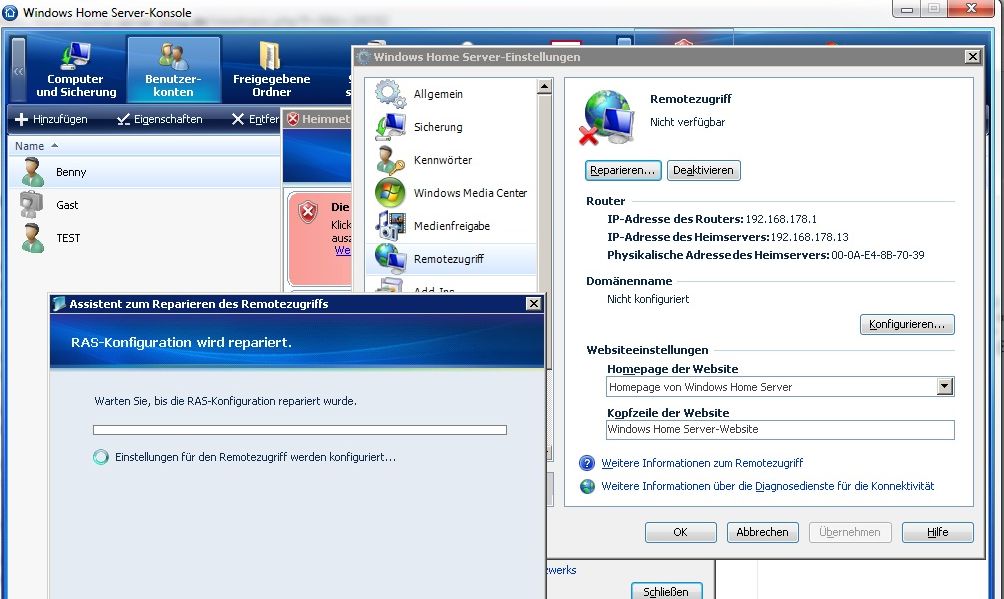Image resolution: width=1004 pixels, height=599 pixels.
Task: Click the user name TEST
Action: point(69,238)
